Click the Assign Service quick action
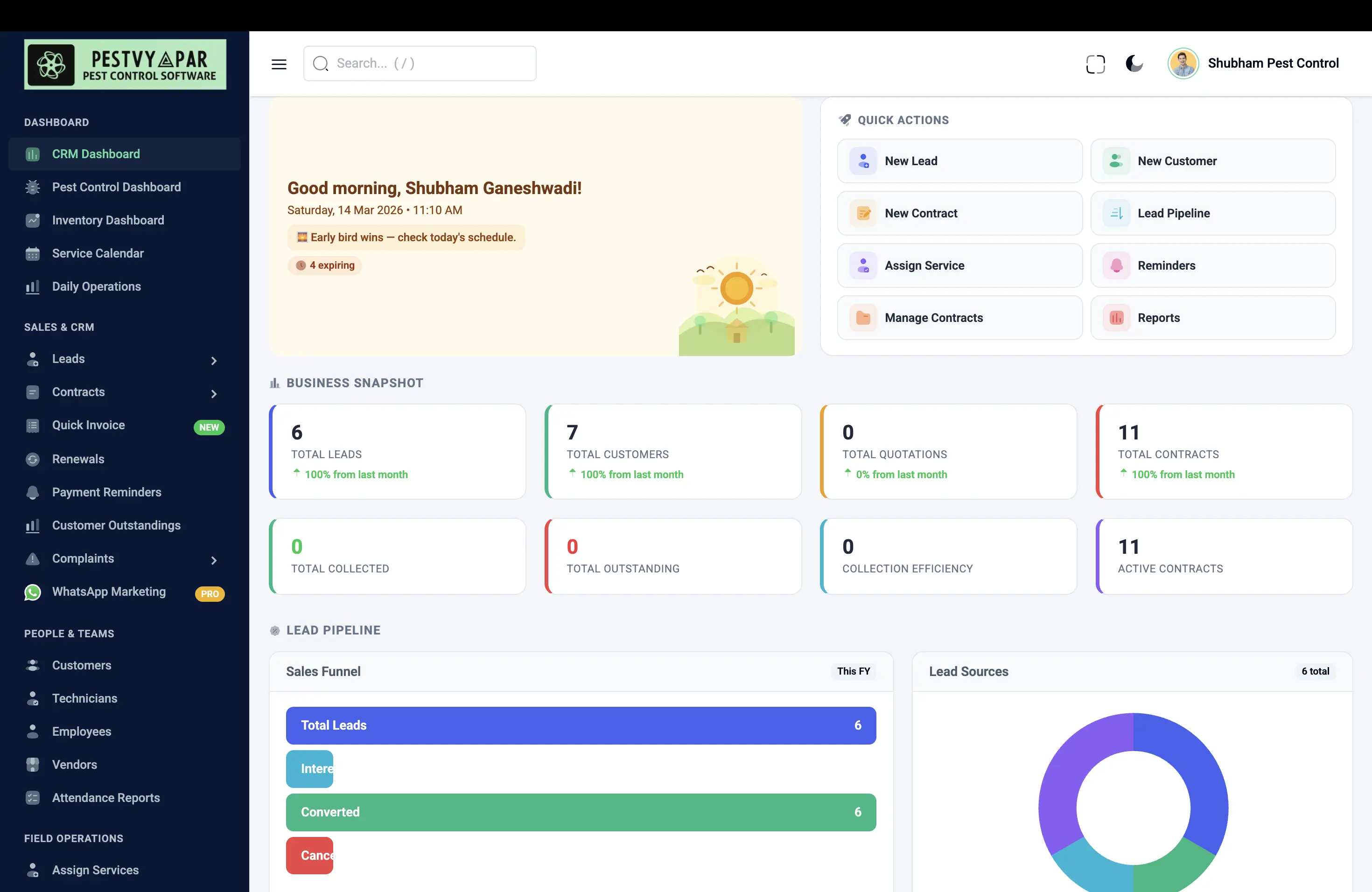 (924, 265)
